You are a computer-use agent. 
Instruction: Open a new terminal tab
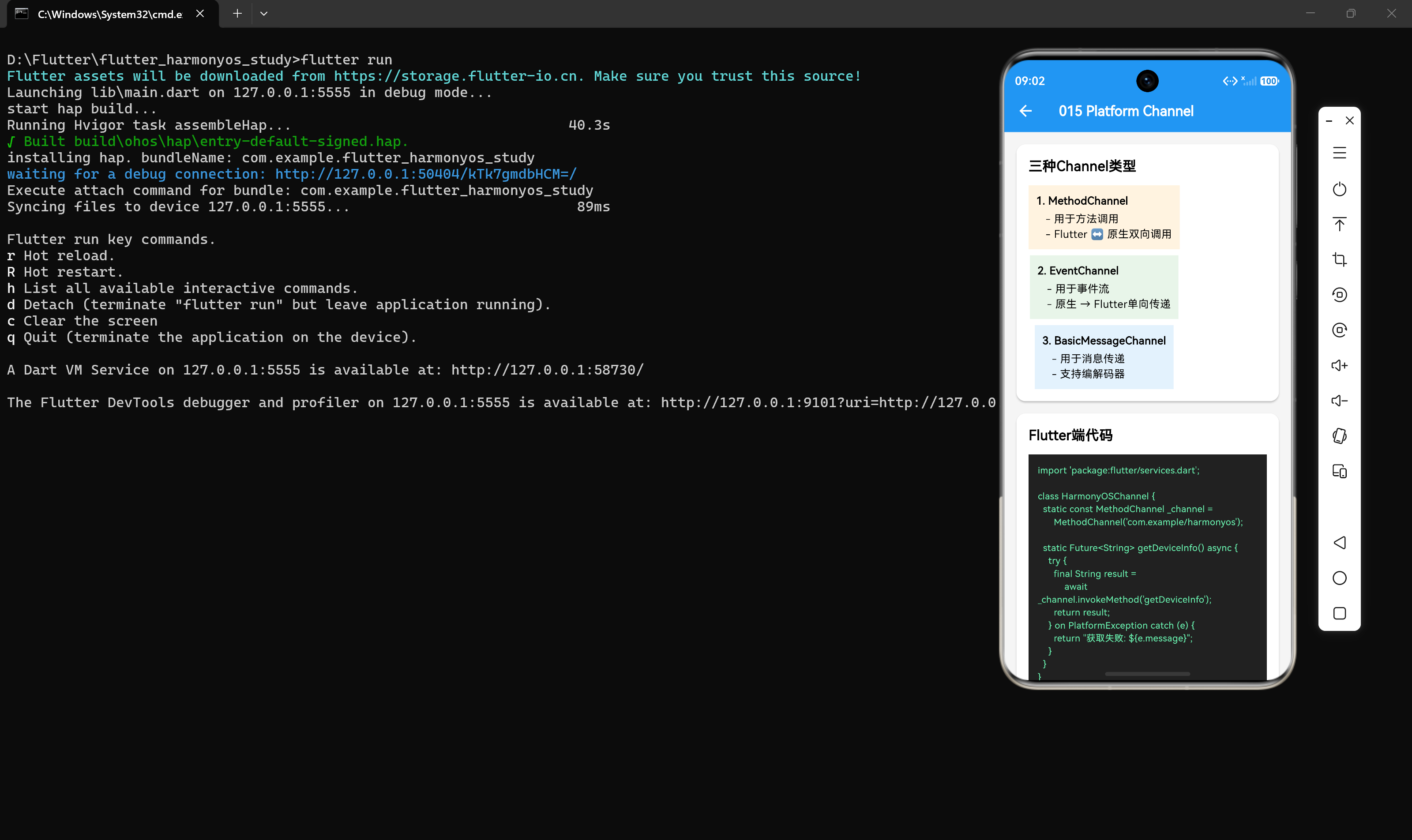[237, 14]
